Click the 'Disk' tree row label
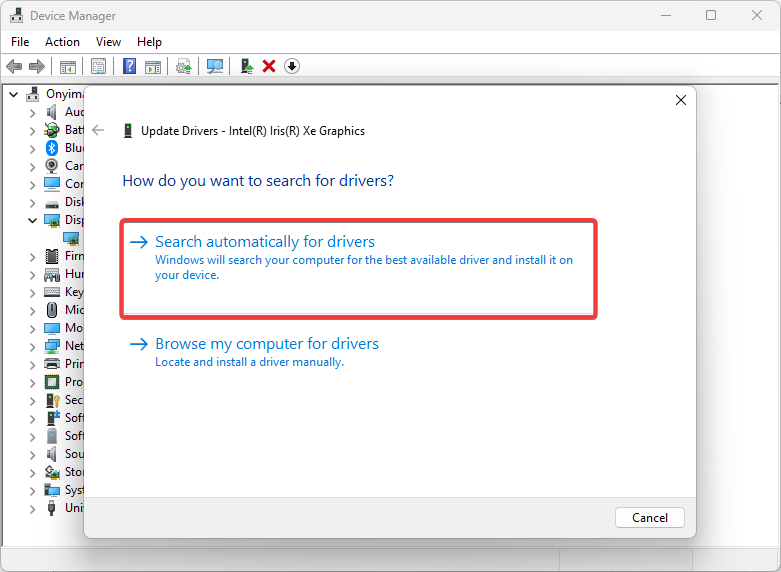This screenshot has height=572, width=781. [74, 202]
